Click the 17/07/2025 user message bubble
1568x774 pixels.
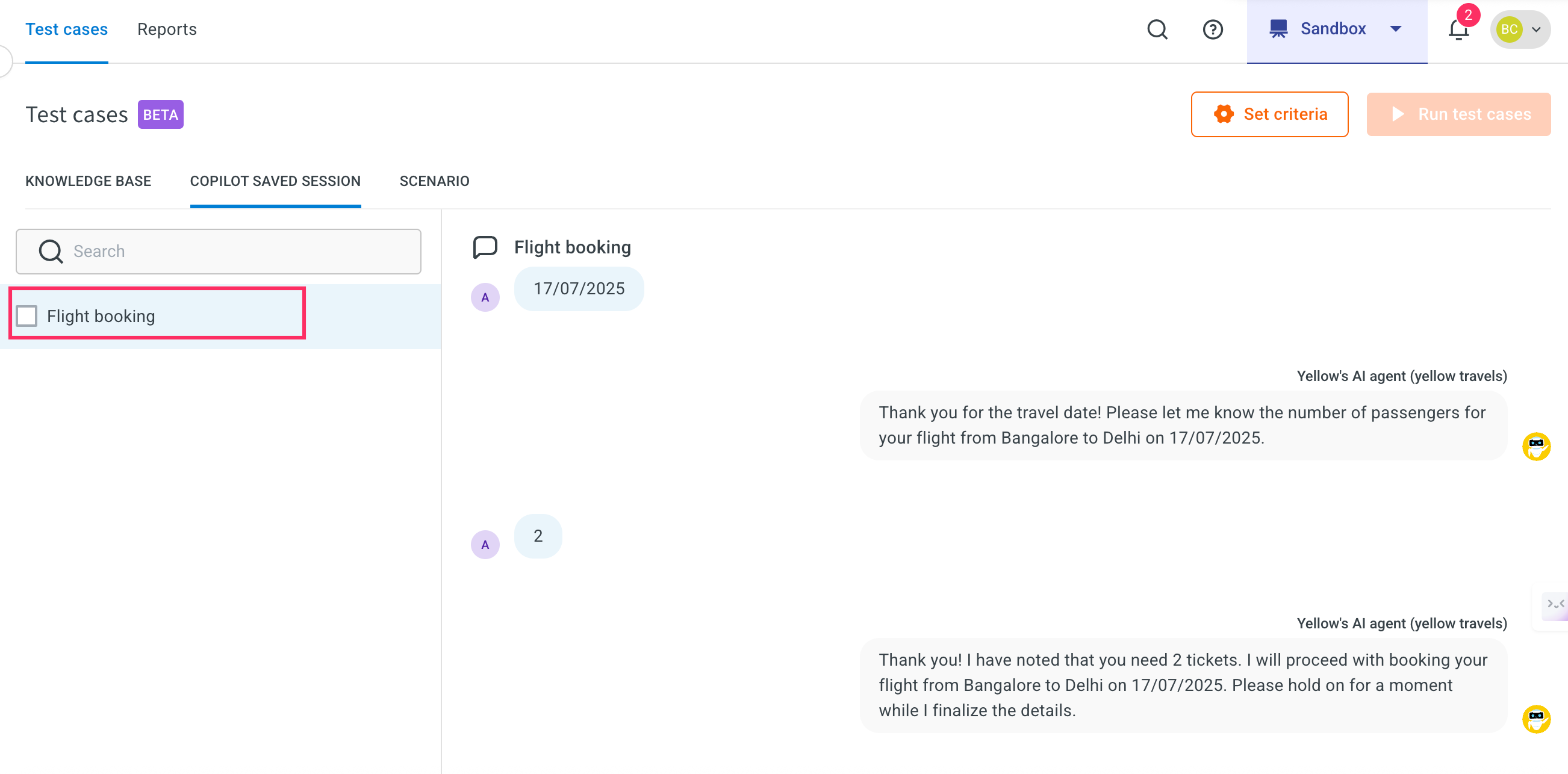coord(579,288)
